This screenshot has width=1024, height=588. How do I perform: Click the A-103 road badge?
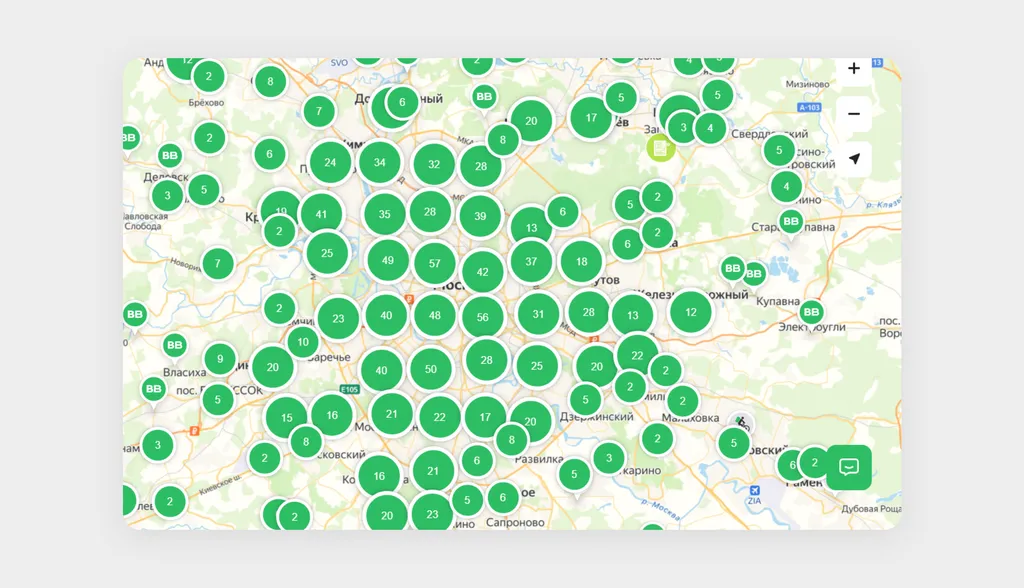tap(809, 108)
